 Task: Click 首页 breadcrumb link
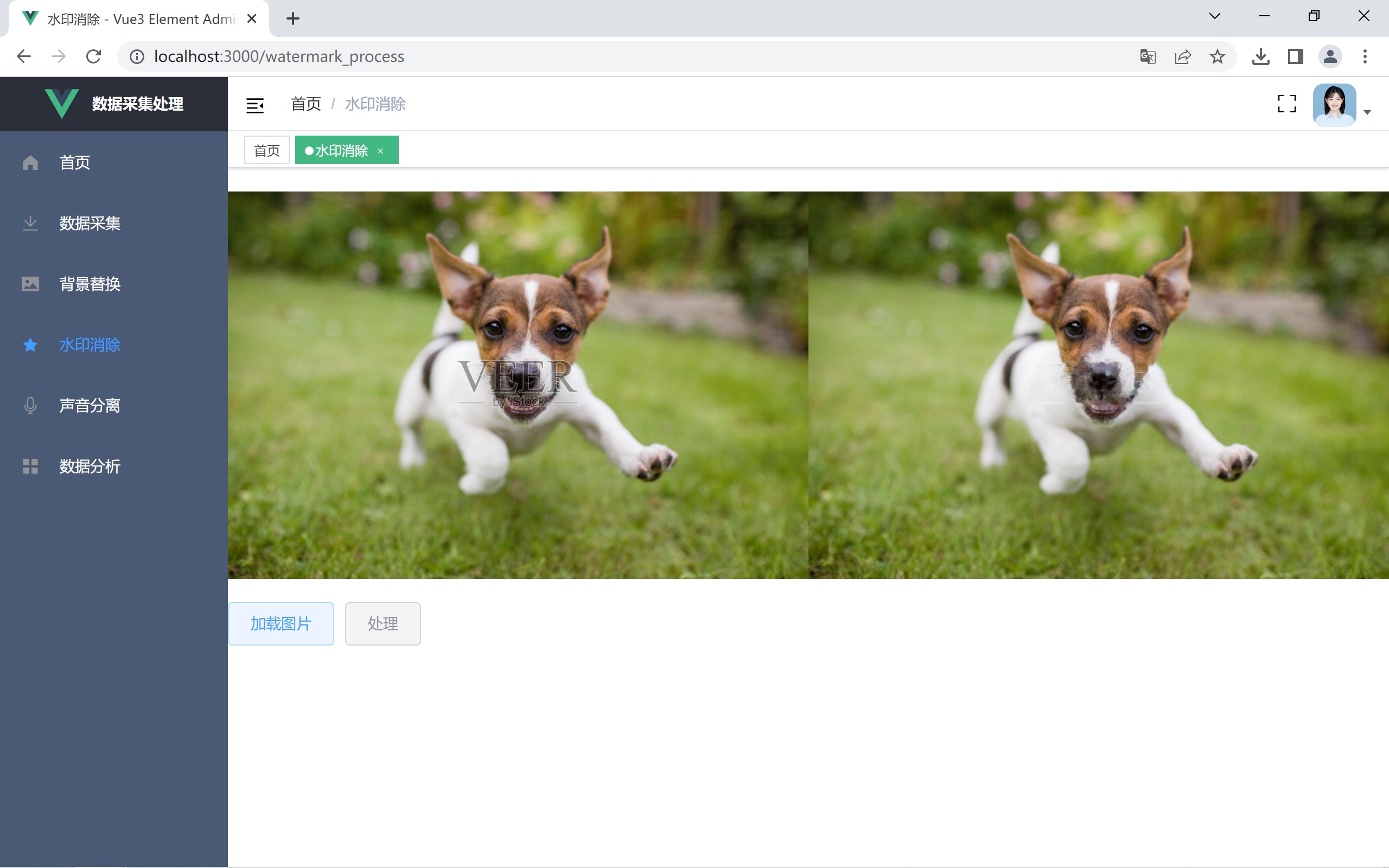click(305, 104)
